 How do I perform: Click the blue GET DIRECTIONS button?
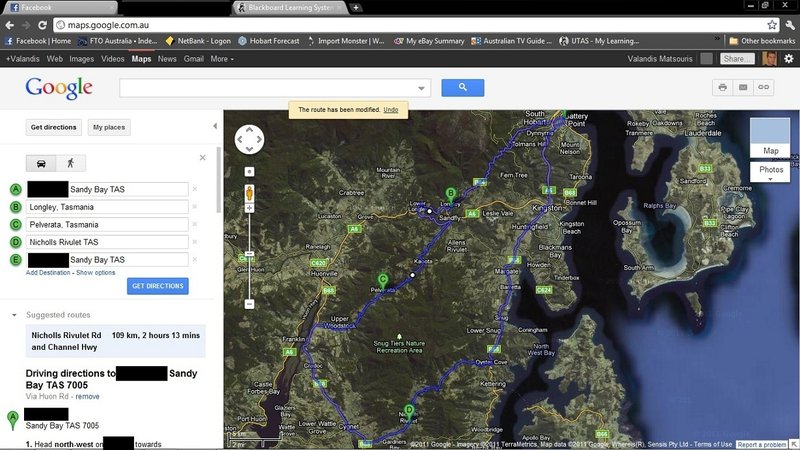[x=158, y=286]
